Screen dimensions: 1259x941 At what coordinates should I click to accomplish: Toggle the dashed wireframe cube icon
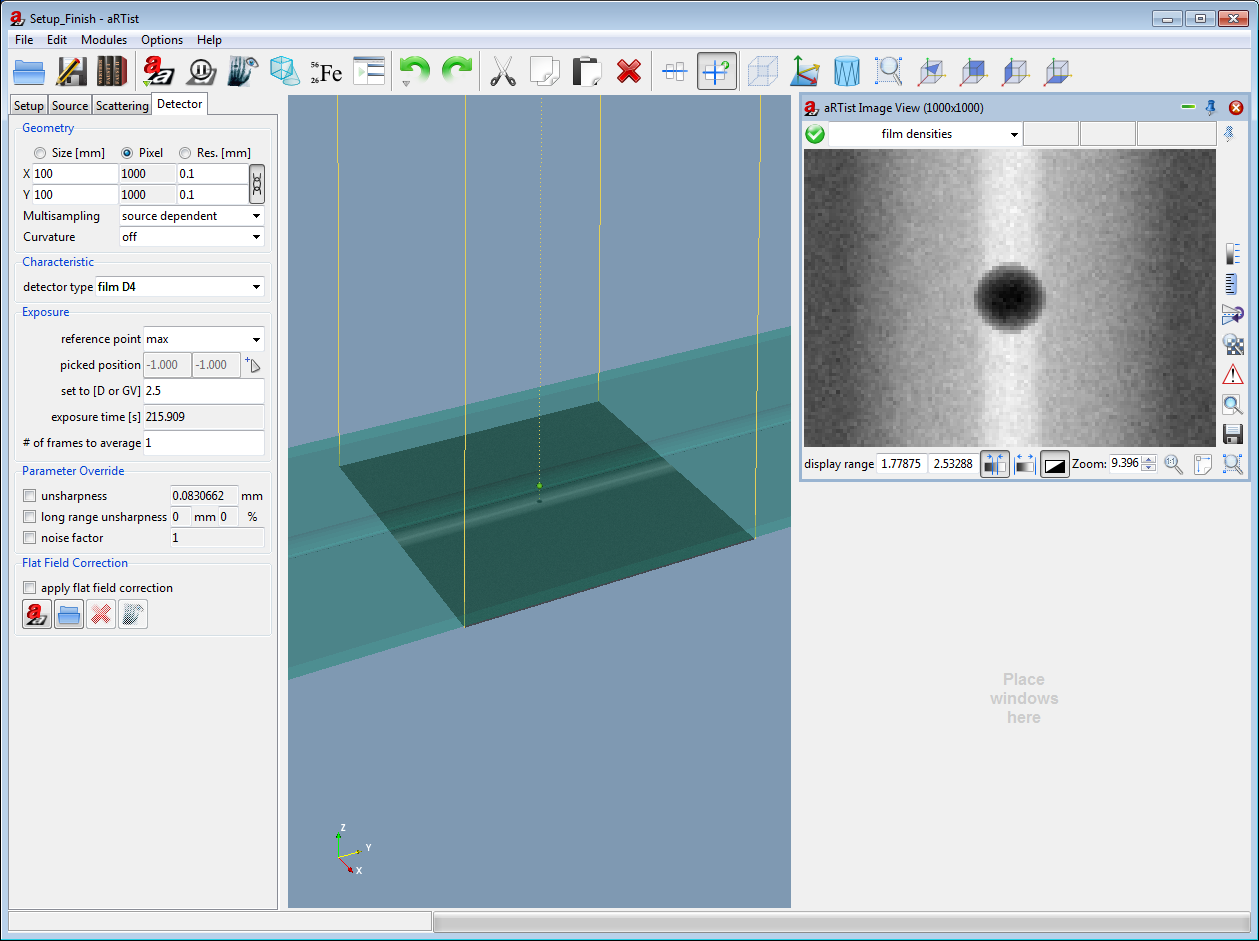coord(763,72)
